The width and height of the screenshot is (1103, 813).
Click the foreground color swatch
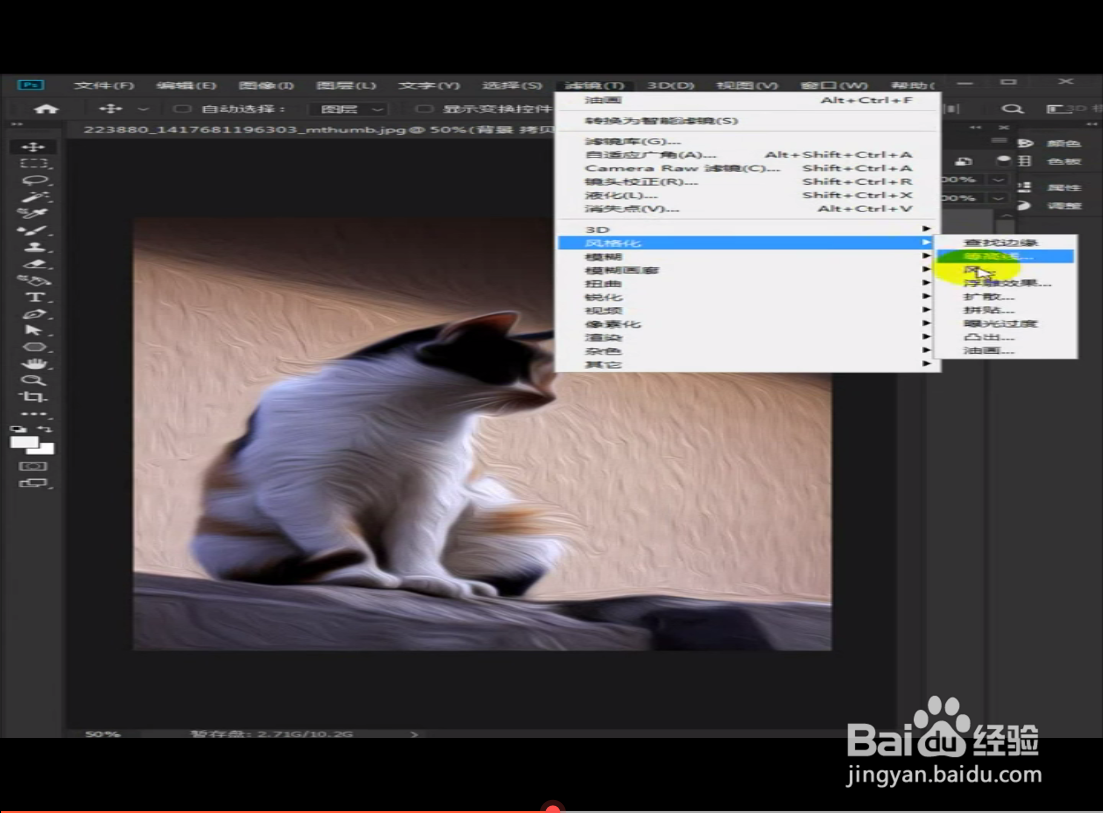(x=25, y=443)
